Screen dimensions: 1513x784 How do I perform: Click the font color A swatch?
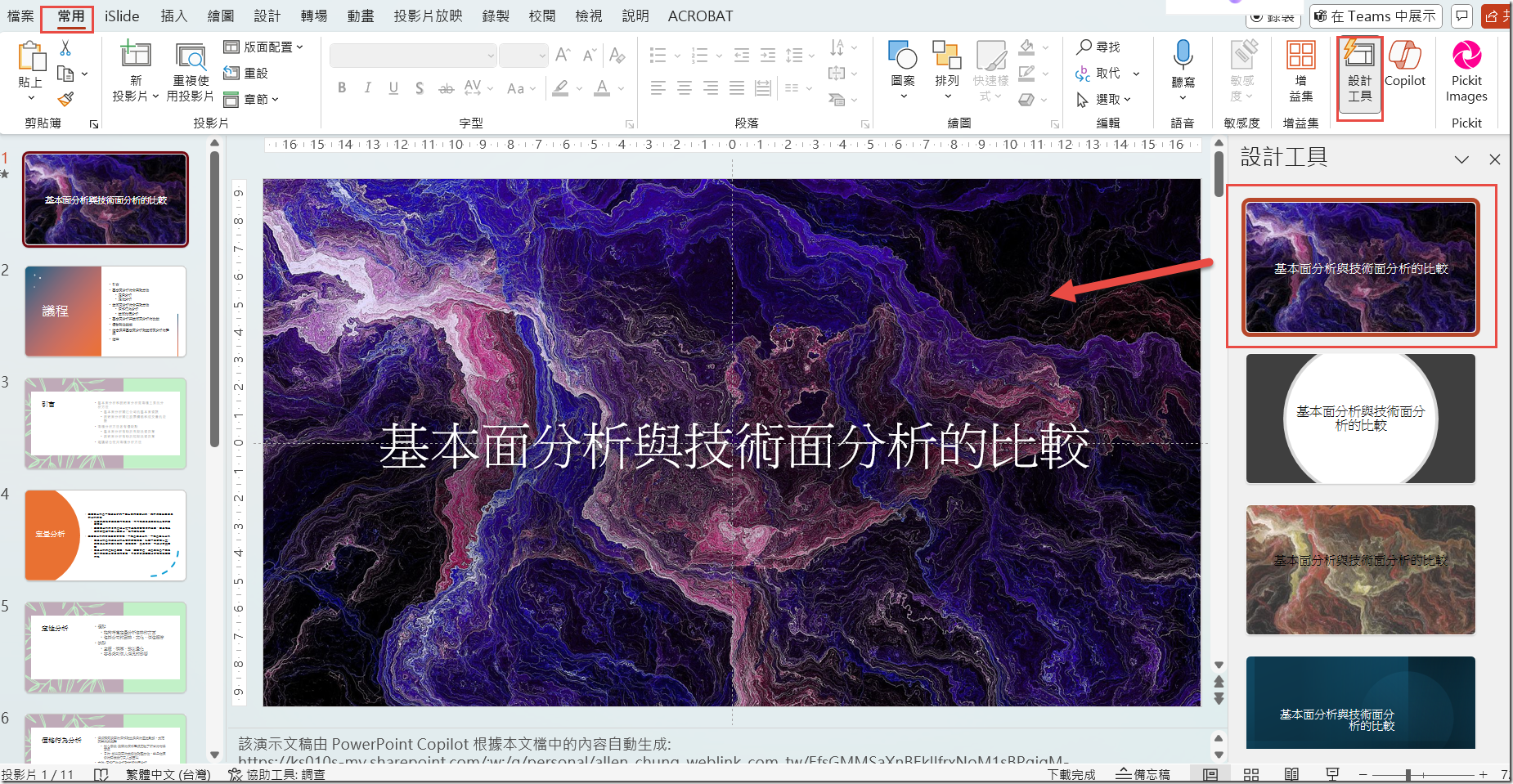click(x=602, y=87)
